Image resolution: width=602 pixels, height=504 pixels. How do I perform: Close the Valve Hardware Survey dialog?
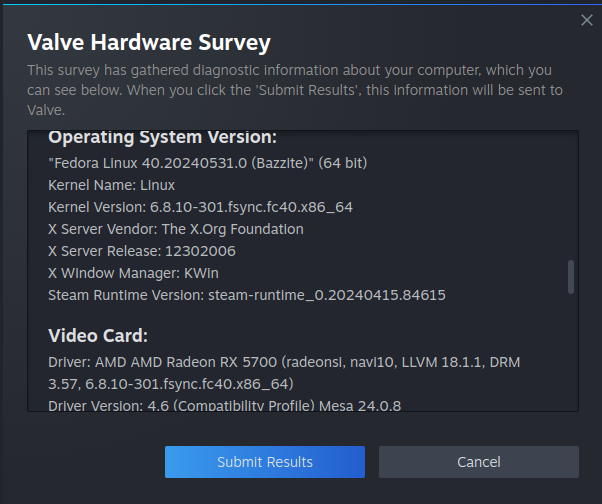tap(587, 20)
